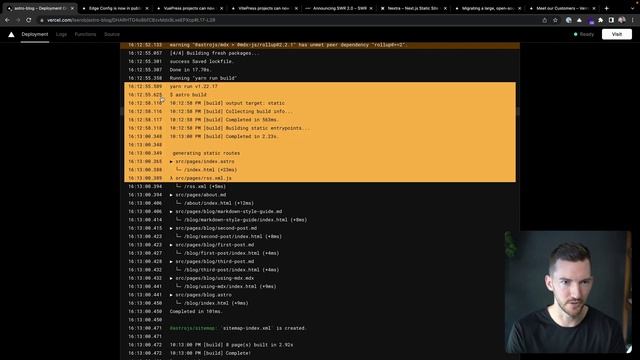
Task: Click the 'Building static entrypoints' log line
Action: tap(320, 128)
